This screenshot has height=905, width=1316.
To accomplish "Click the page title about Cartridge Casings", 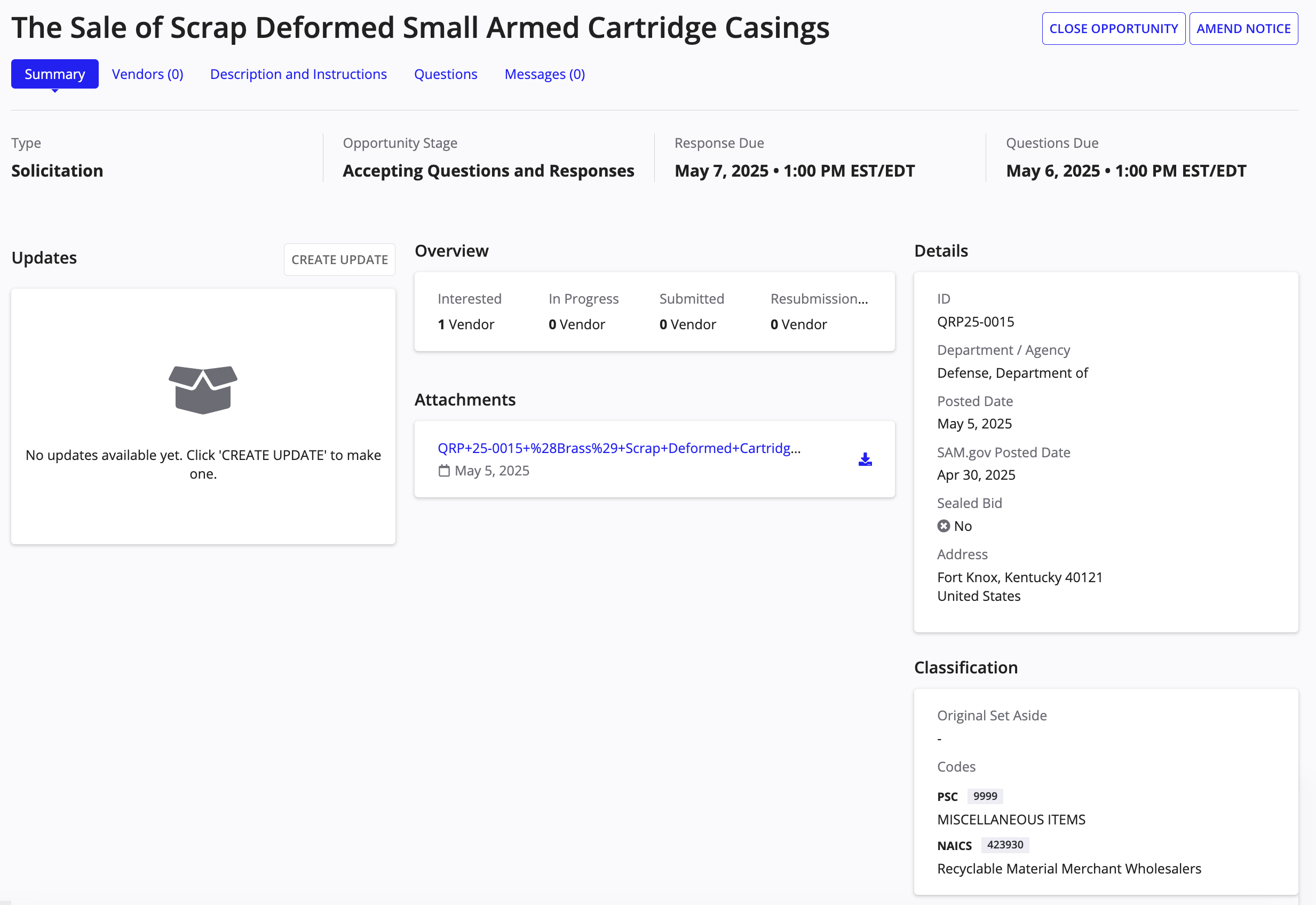I will (x=420, y=28).
